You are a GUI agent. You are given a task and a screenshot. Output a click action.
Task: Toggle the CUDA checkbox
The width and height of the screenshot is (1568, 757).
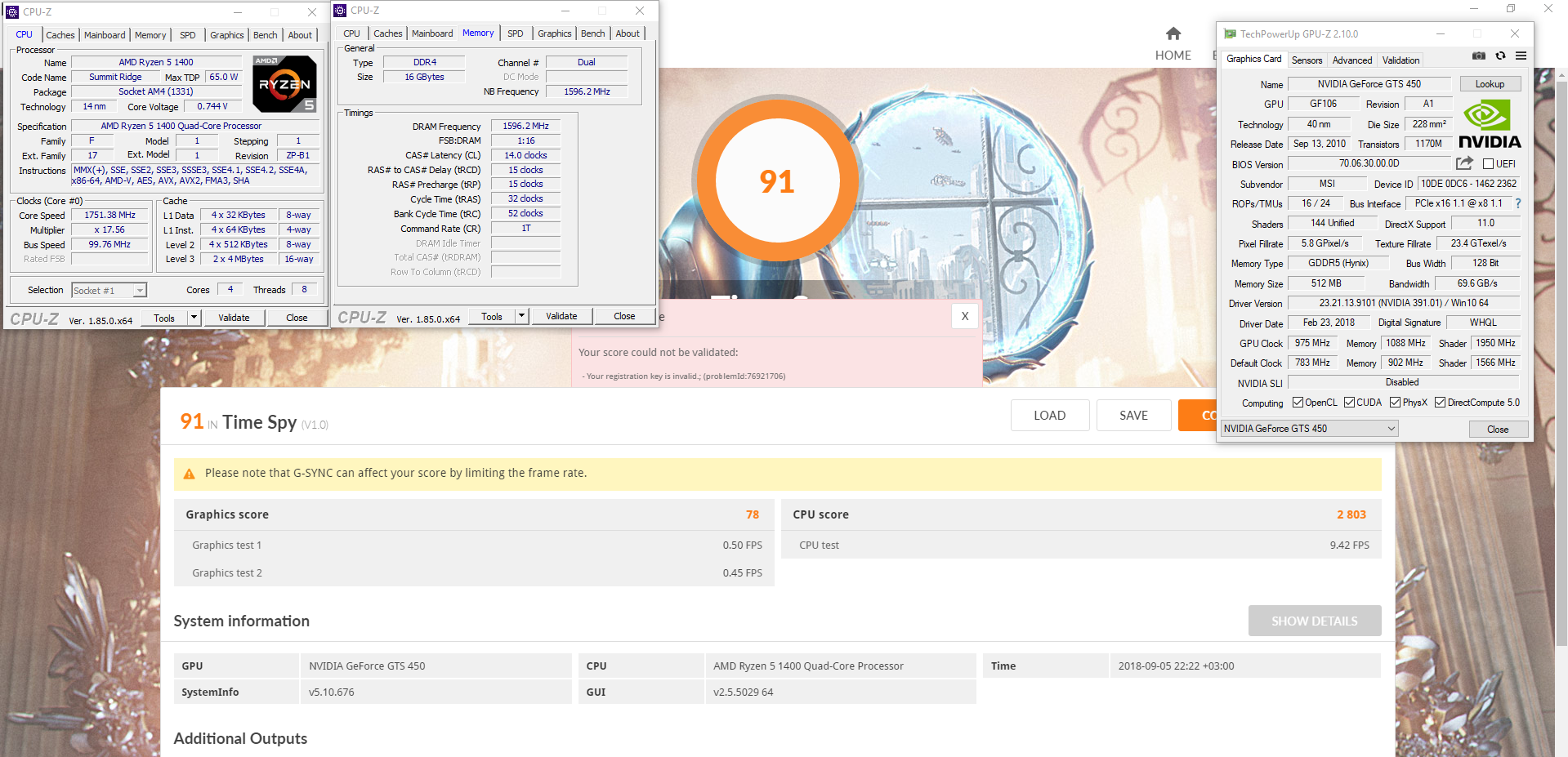click(x=1349, y=403)
